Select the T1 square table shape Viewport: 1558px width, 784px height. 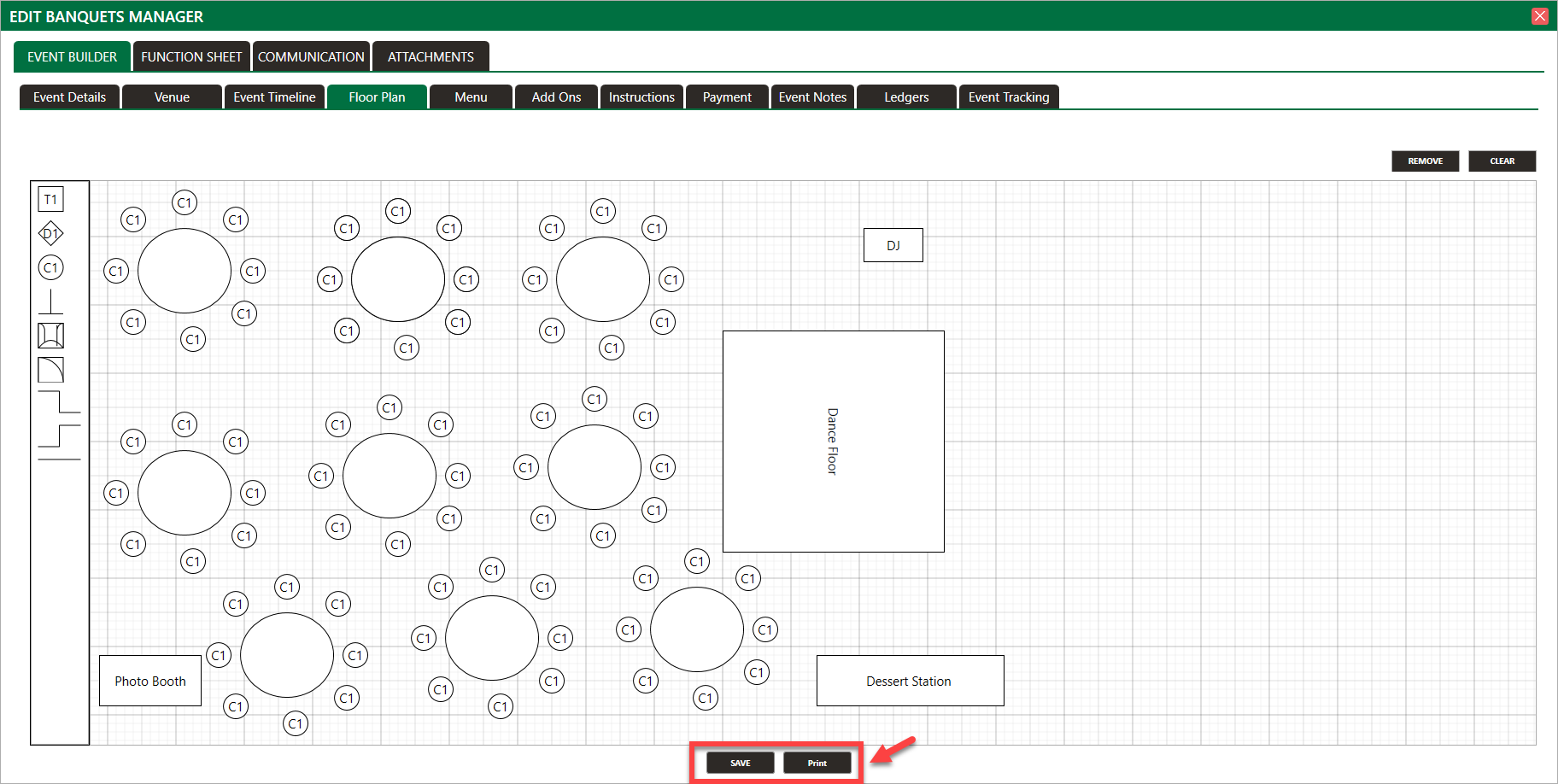click(51, 200)
